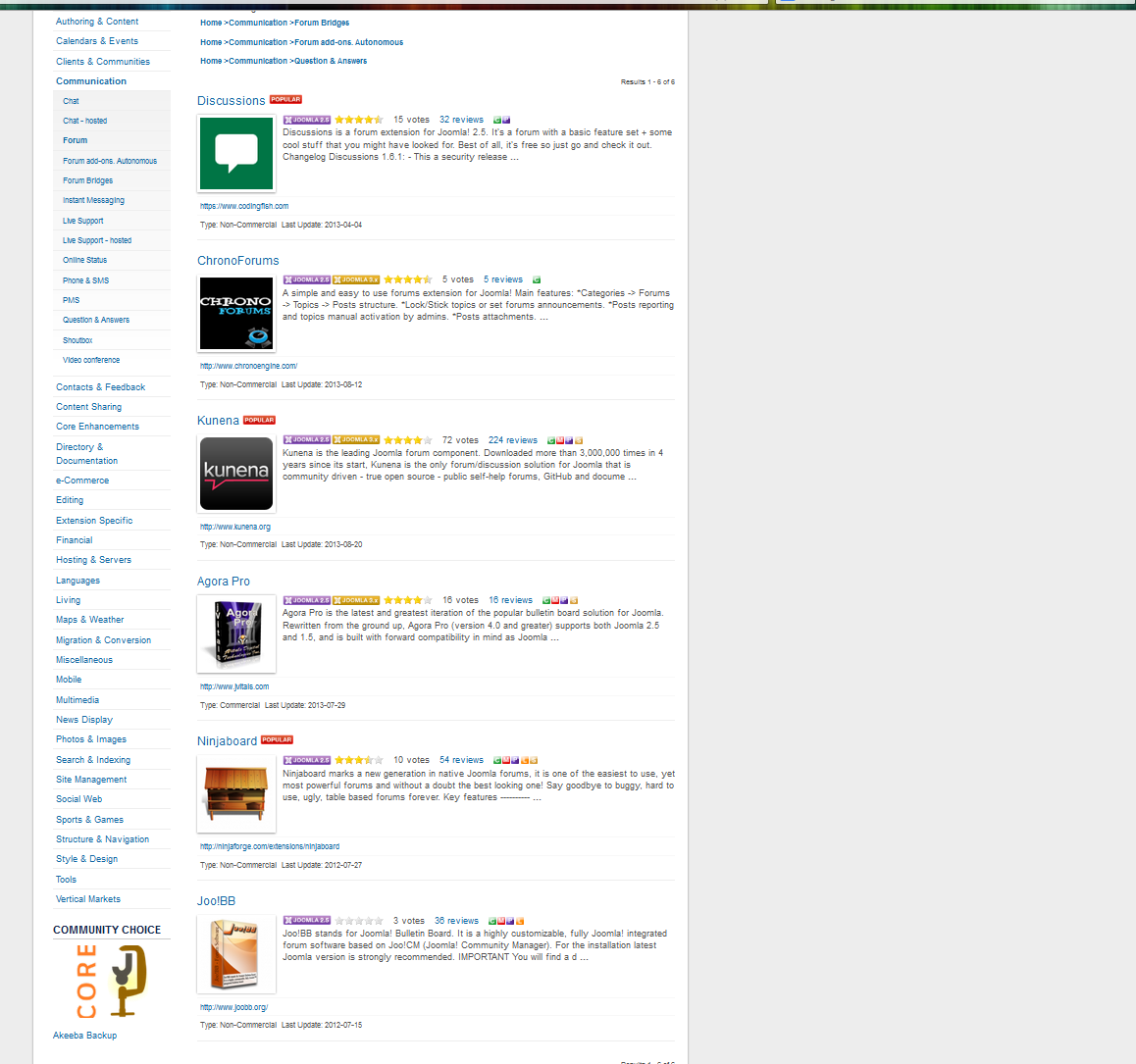Click the star rating for Ninjaboard
This screenshot has width=1136, height=1064.
click(358, 760)
